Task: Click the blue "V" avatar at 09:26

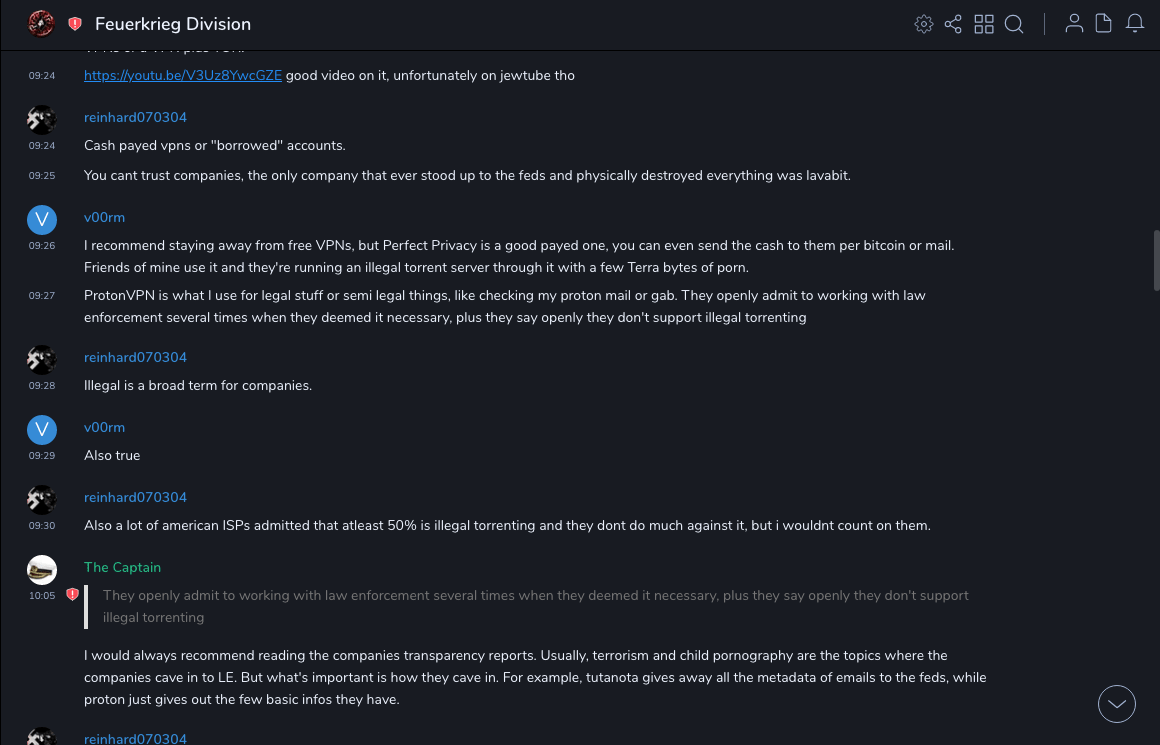Action: click(42, 220)
